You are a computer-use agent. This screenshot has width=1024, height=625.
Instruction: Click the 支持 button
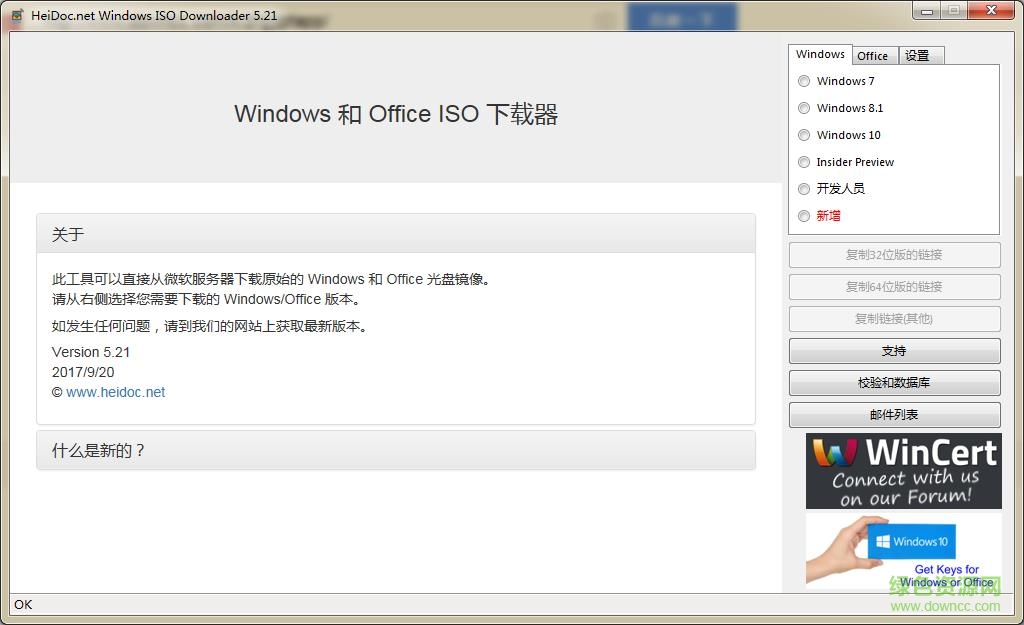click(x=894, y=351)
